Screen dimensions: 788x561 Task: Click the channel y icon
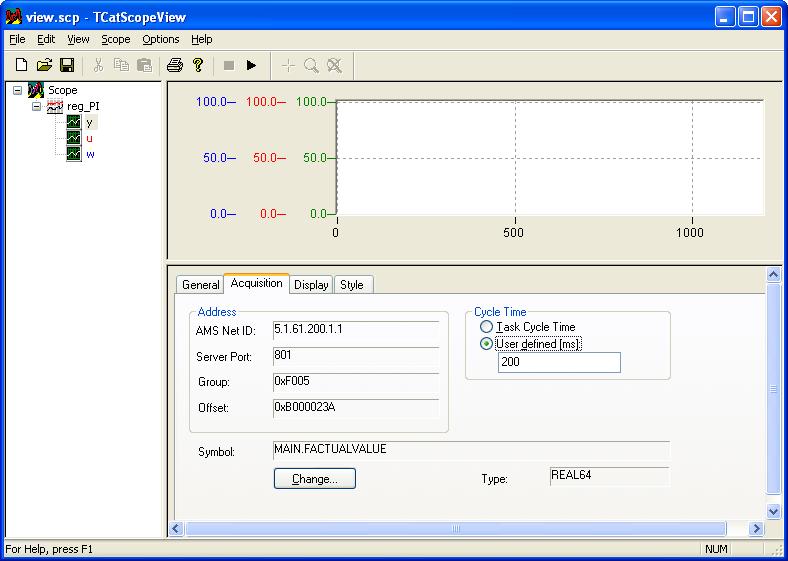[74, 122]
